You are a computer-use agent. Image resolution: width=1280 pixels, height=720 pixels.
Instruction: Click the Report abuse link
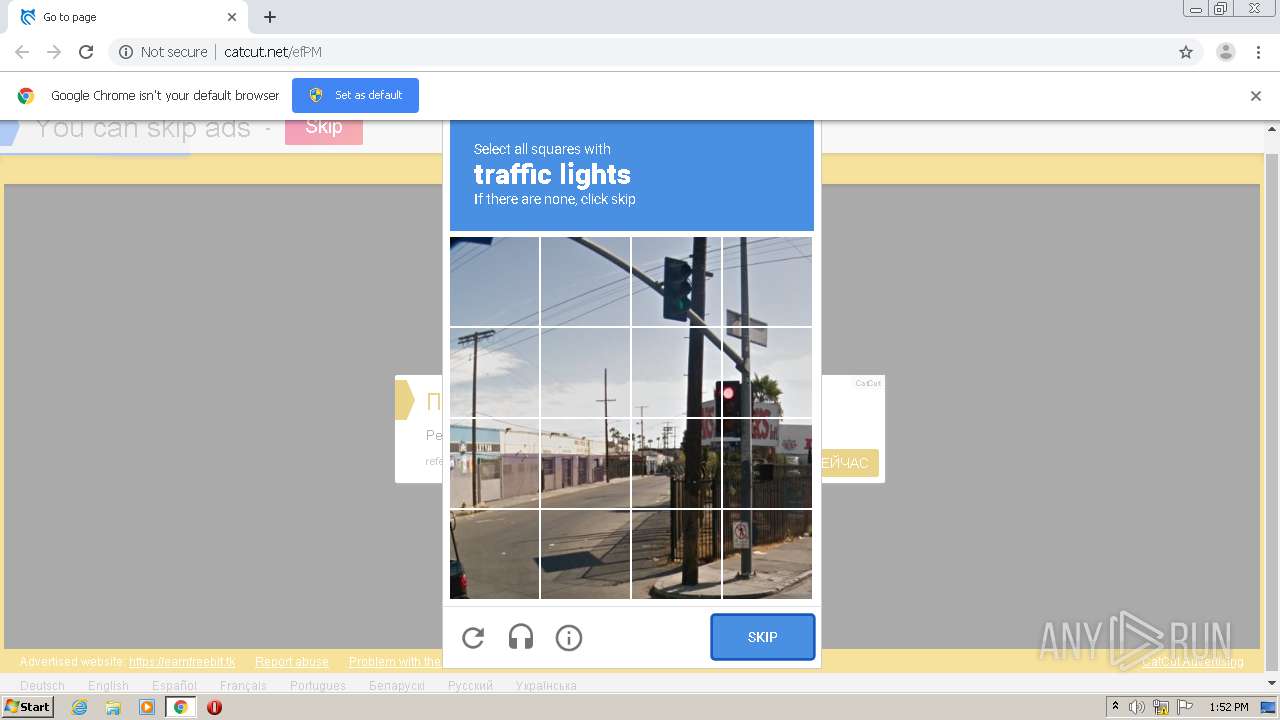(292, 662)
